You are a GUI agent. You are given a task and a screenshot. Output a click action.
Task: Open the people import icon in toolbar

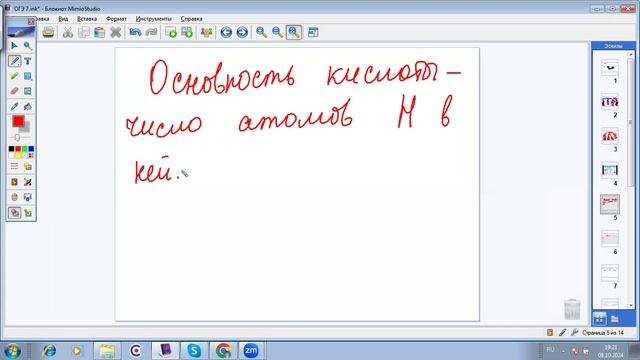pos(207,32)
